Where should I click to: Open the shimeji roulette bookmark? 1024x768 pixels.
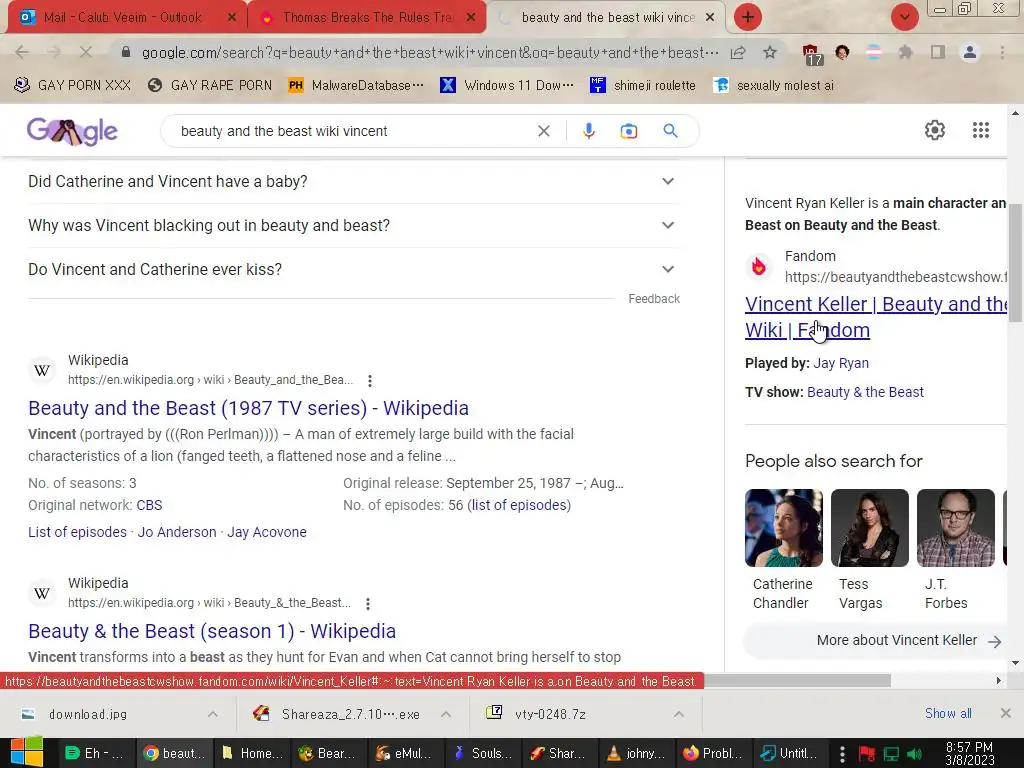(643, 85)
